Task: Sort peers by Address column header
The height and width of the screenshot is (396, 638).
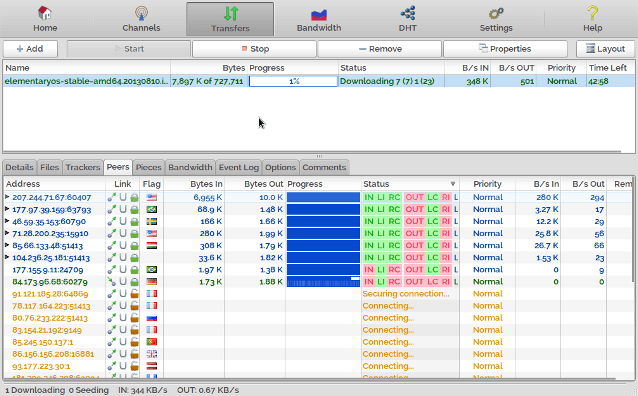Action: pos(55,184)
